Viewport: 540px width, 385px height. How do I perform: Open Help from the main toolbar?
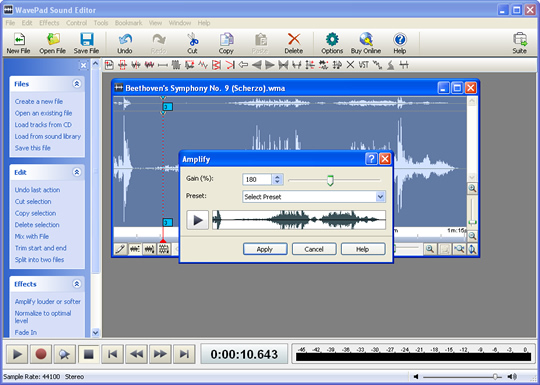(400, 43)
